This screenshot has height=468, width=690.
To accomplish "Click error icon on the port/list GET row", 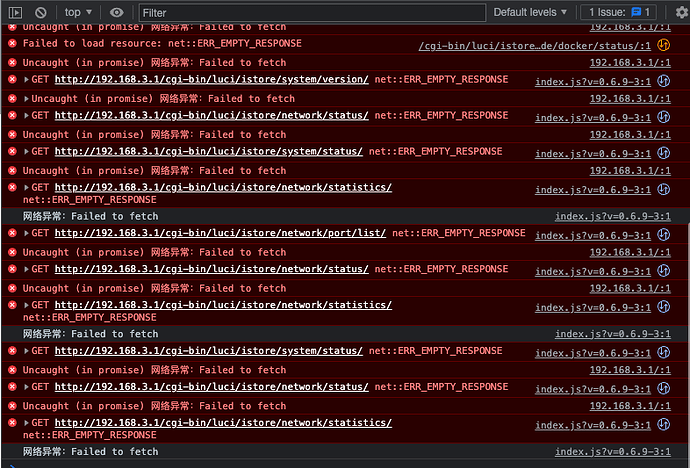I will point(12,233).
